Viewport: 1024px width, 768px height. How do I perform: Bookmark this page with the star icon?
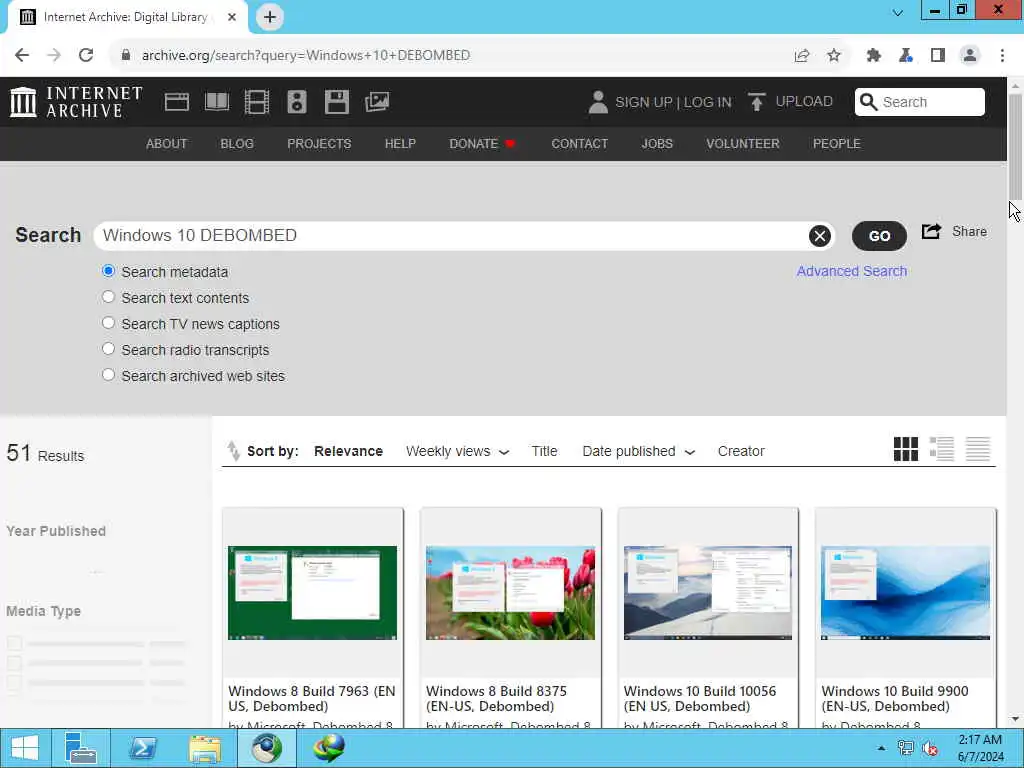[x=834, y=55]
